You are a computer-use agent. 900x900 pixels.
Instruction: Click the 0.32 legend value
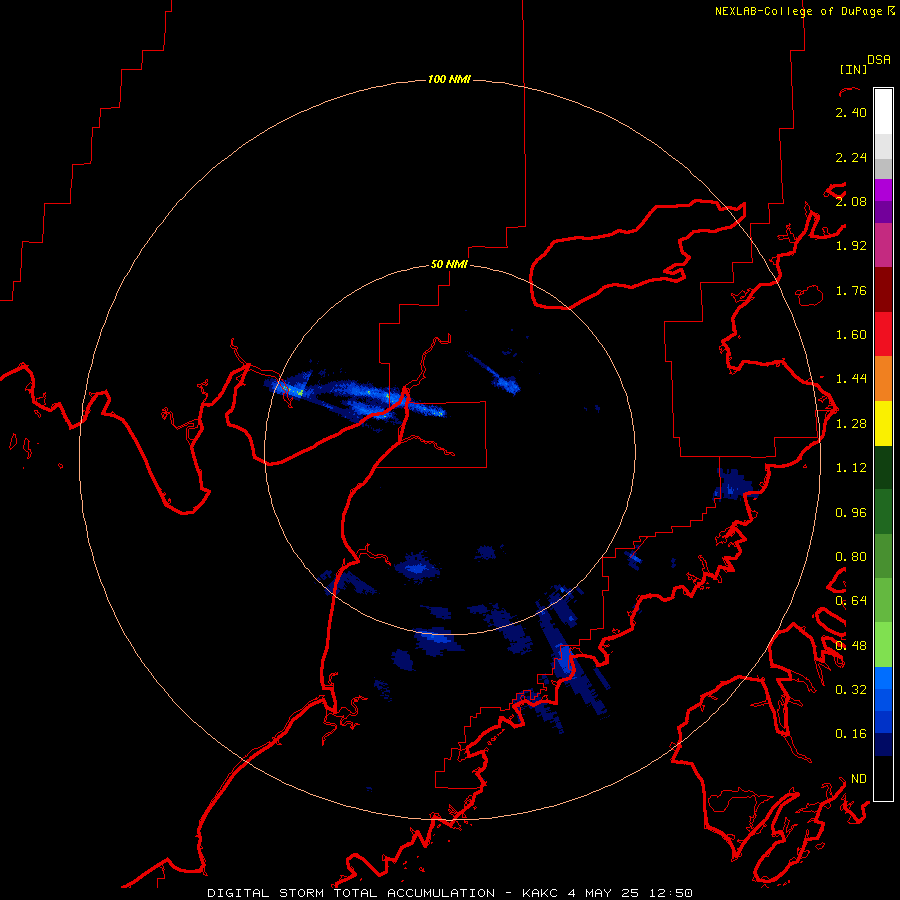tap(851, 689)
